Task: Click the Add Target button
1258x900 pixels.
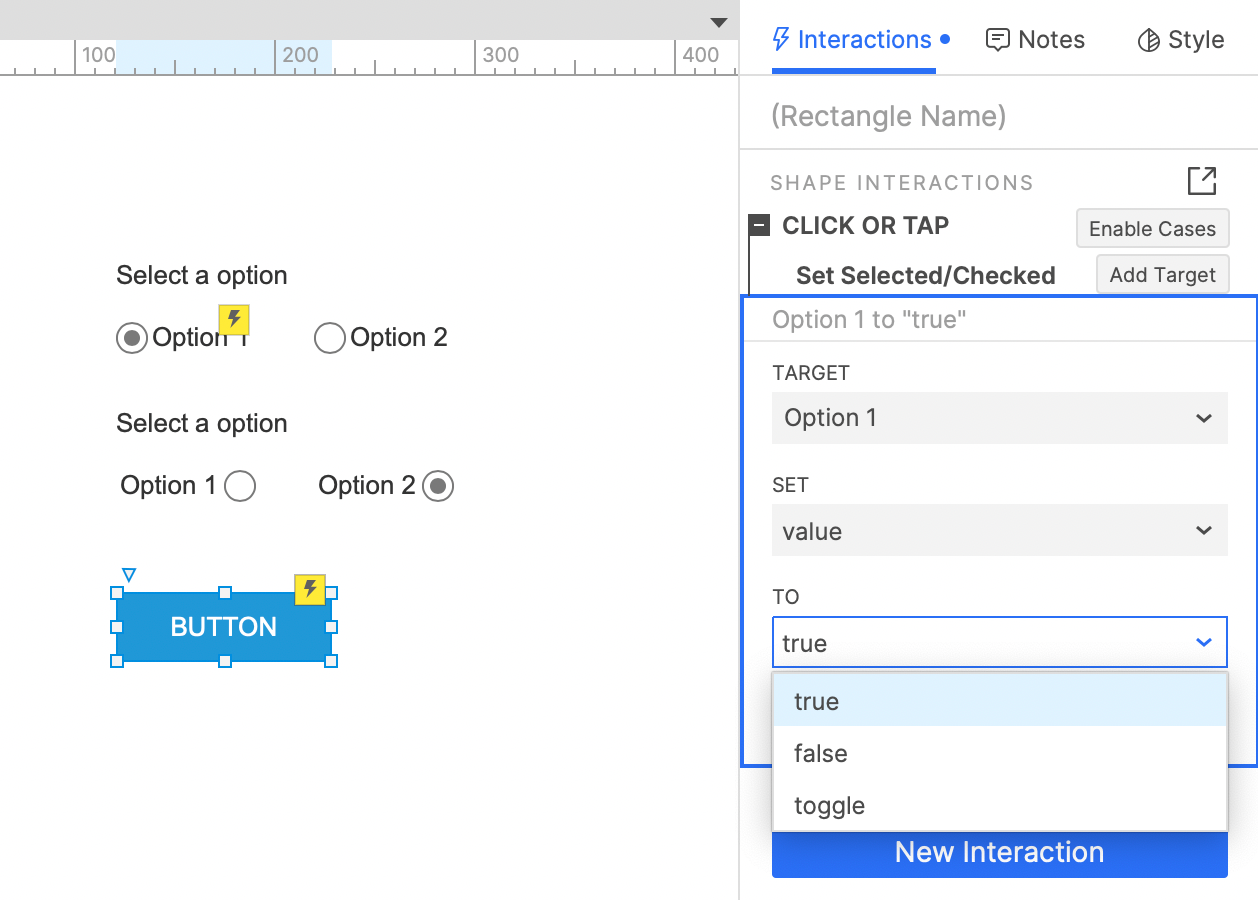Action: coord(1162,275)
